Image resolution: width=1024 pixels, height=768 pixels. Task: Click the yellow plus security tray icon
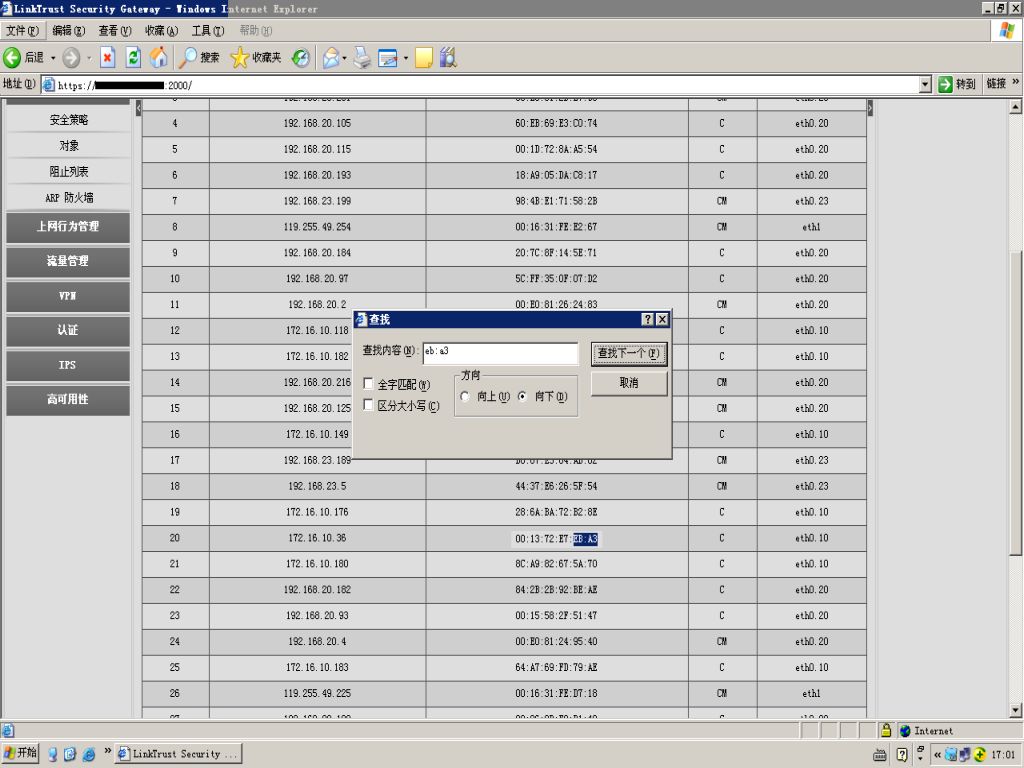click(x=980, y=755)
